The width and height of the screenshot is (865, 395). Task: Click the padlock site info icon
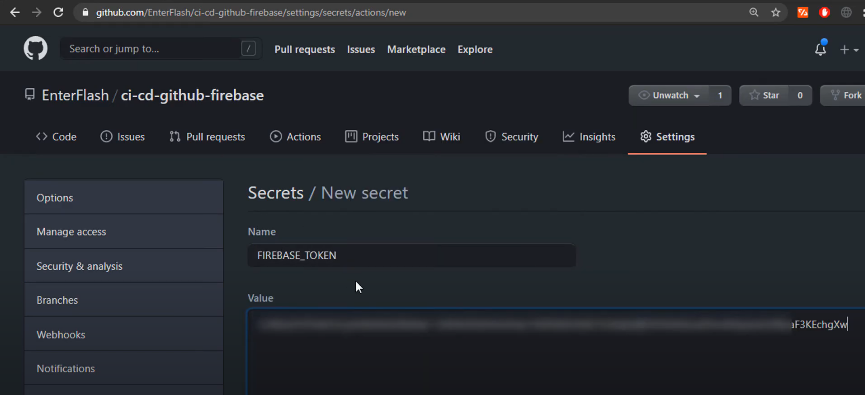[x=85, y=12]
